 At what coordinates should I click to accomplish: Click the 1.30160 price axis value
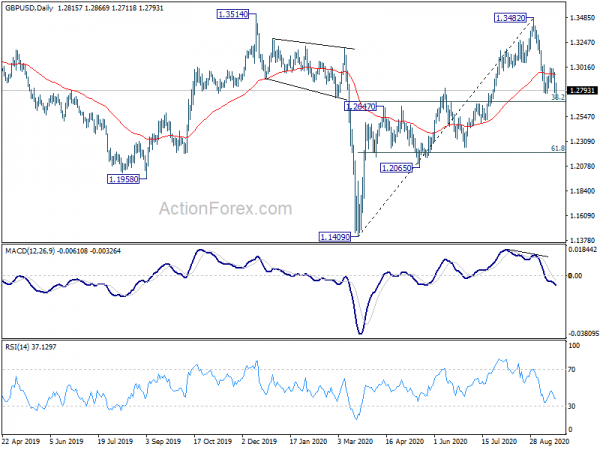tap(582, 67)
